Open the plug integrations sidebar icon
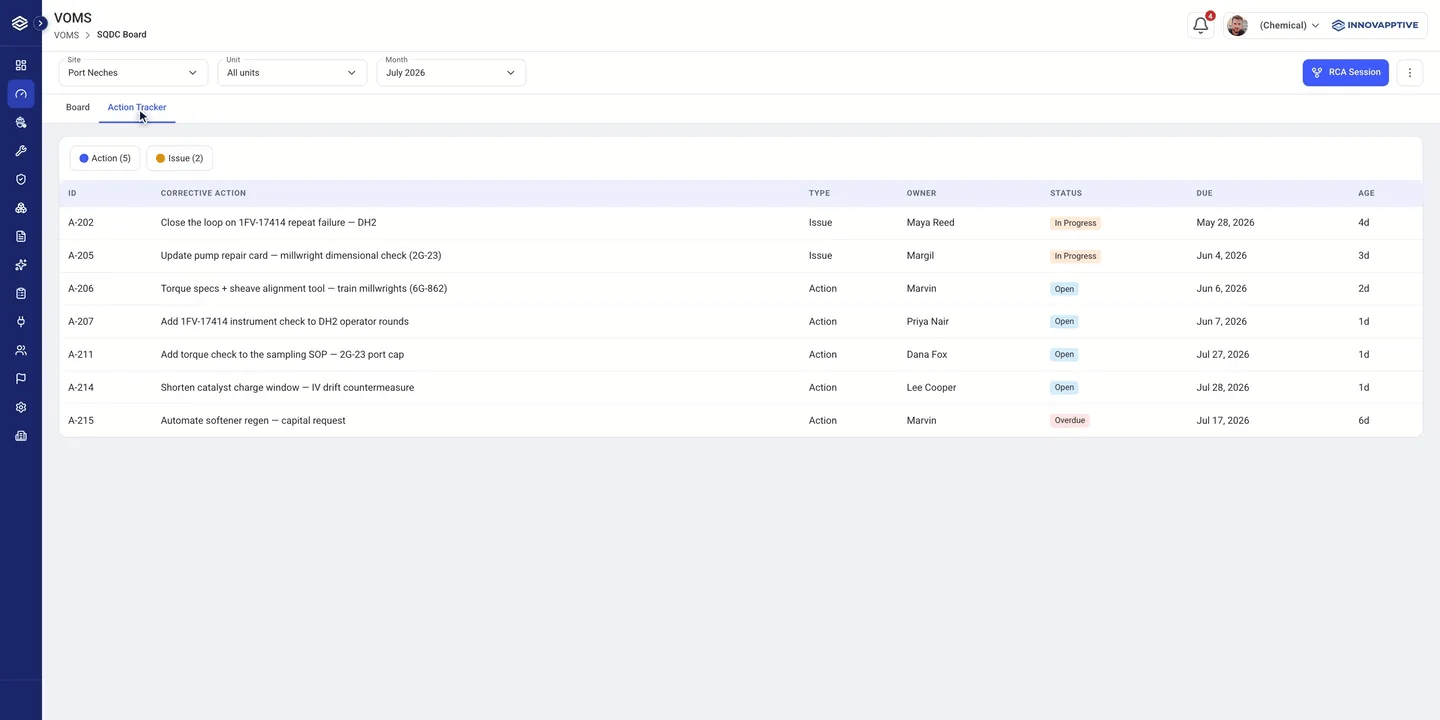1440x720 pixels. coord(21,322)
